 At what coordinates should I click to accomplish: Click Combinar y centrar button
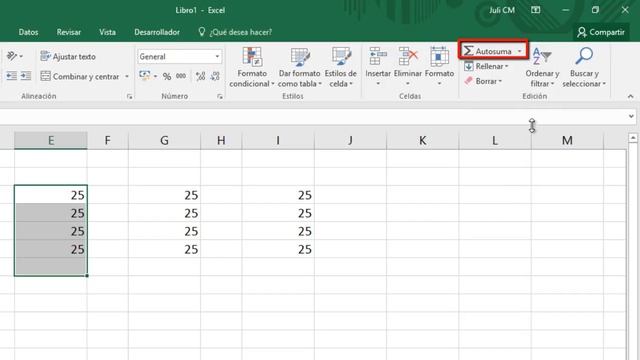coord(80,76)
